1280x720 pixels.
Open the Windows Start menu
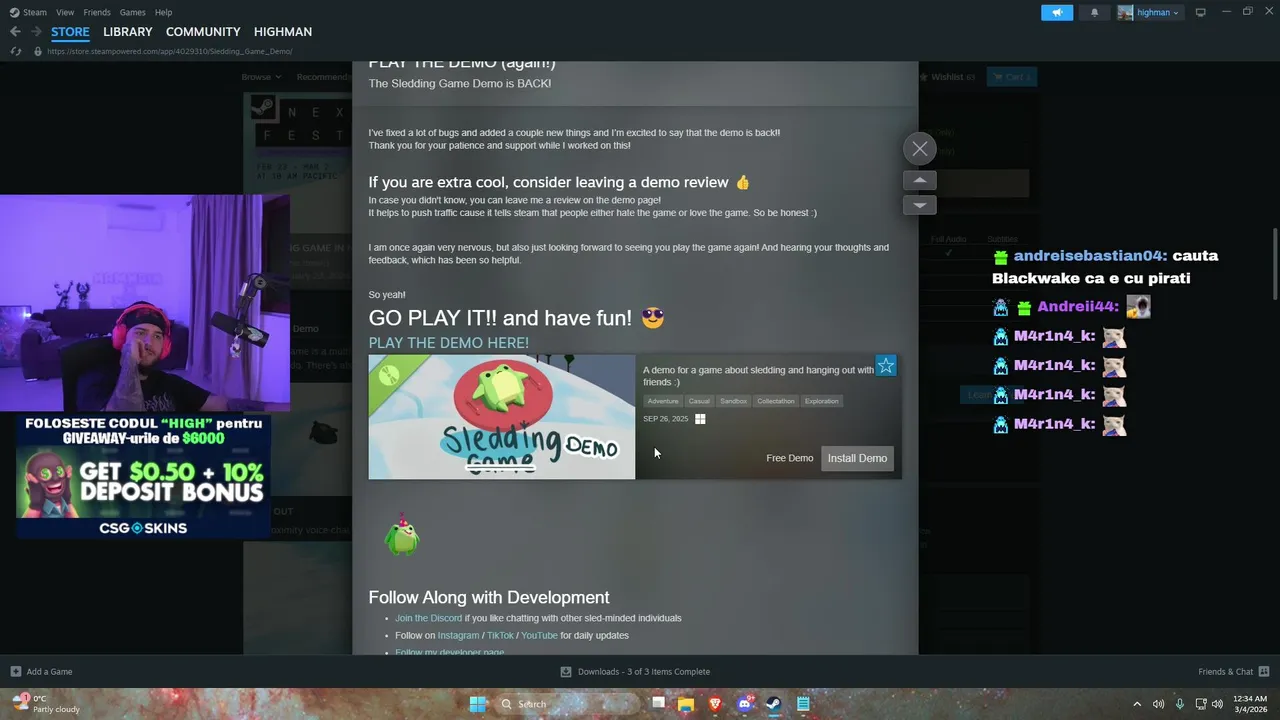pos(478,704)
